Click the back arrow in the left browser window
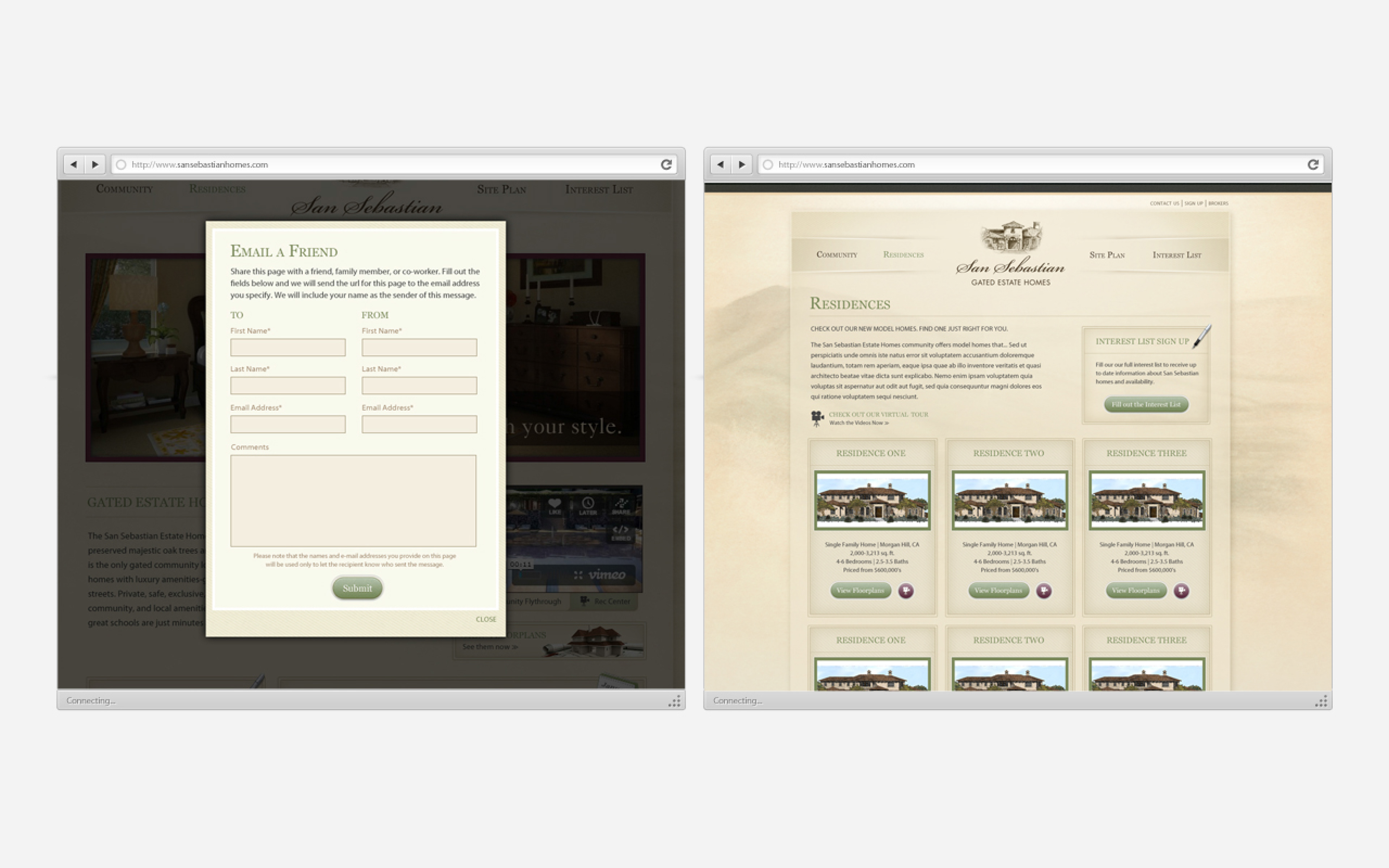1389x868 pixels. coord(73,165)
